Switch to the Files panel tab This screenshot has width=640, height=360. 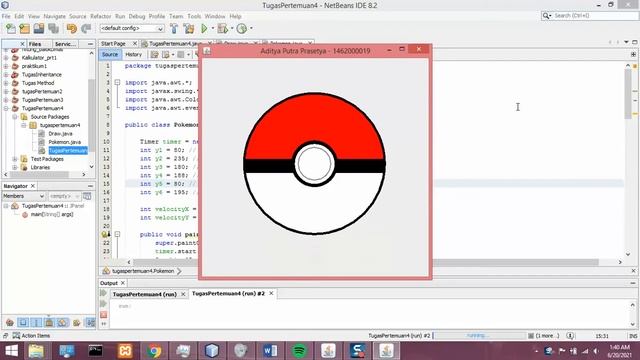(35, 44)
